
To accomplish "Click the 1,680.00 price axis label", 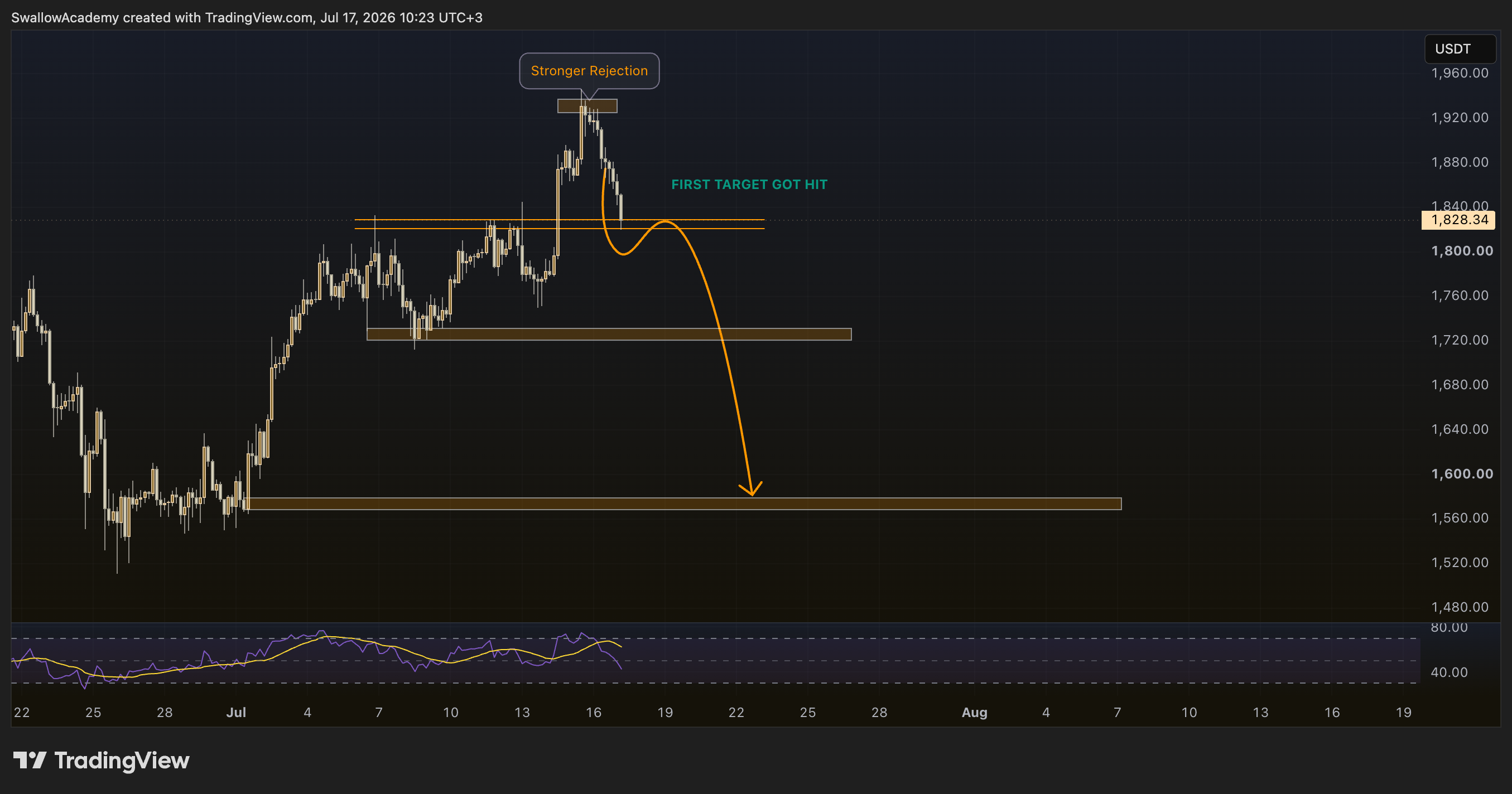I will tap(1460, 385).
